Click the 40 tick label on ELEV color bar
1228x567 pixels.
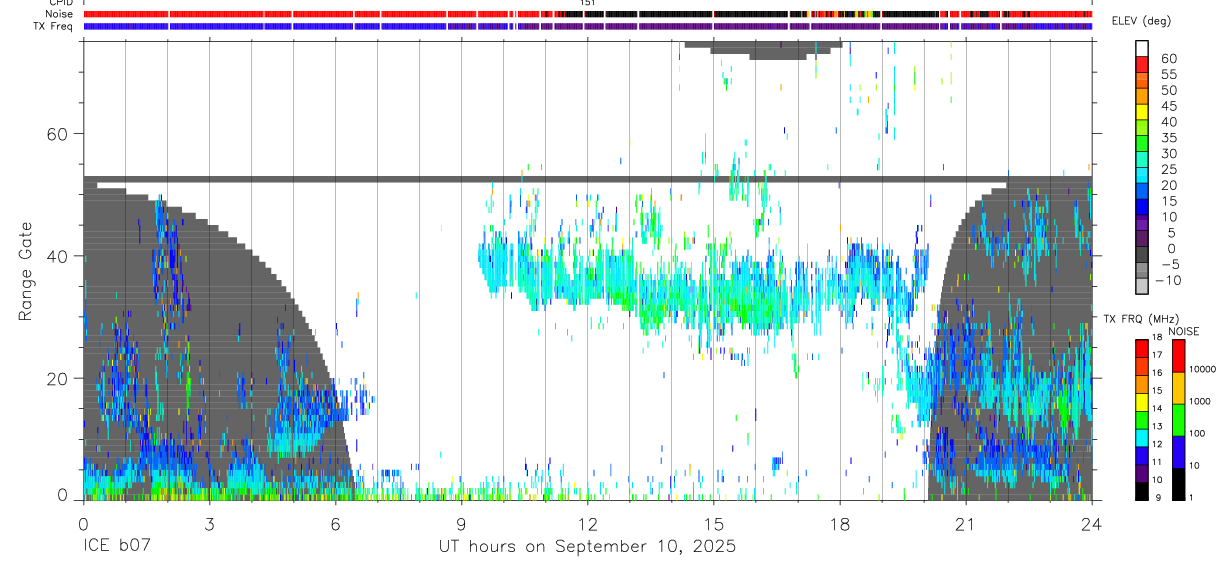click(x=1168, y=122)
